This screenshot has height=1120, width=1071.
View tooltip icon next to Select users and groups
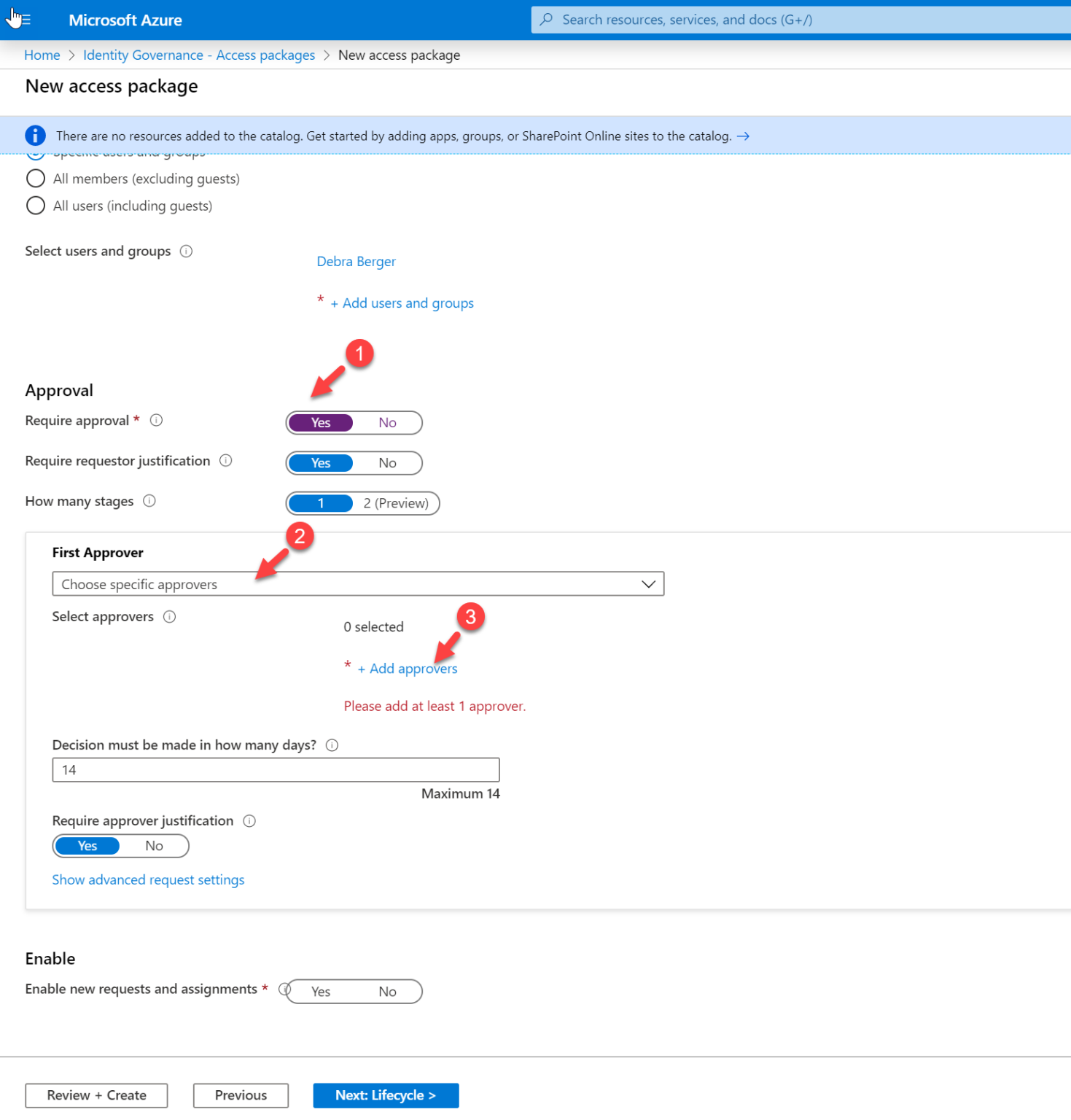tap(187, 251)
